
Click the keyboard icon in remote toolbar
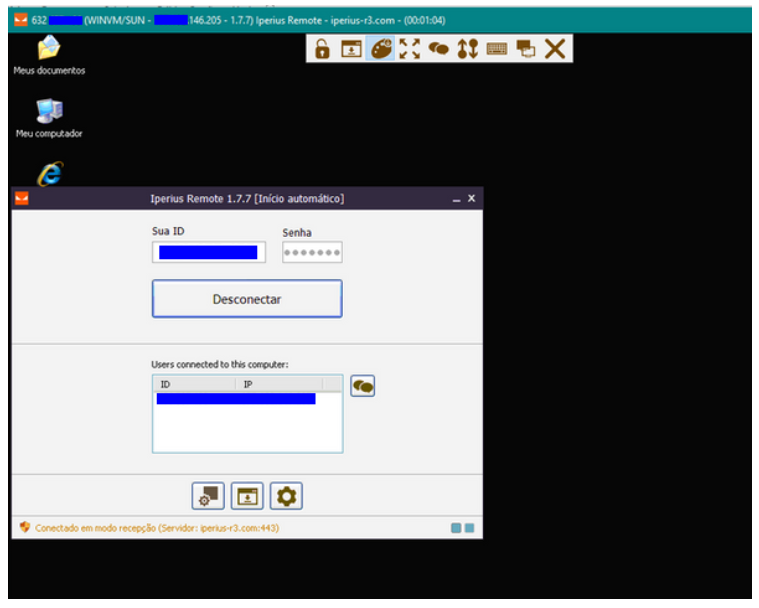pos(497,49)
